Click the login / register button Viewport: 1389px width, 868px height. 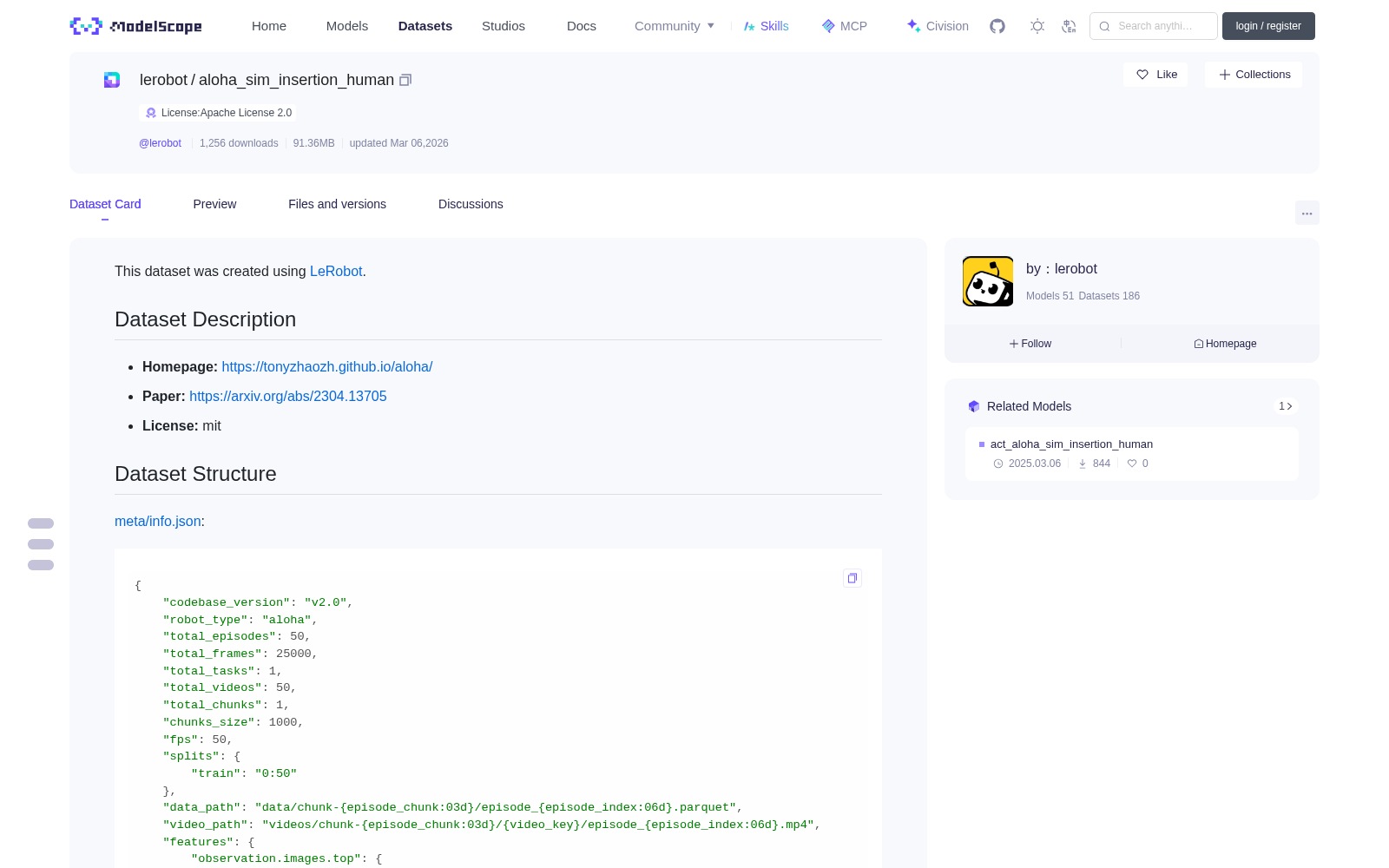point(1268,26)
